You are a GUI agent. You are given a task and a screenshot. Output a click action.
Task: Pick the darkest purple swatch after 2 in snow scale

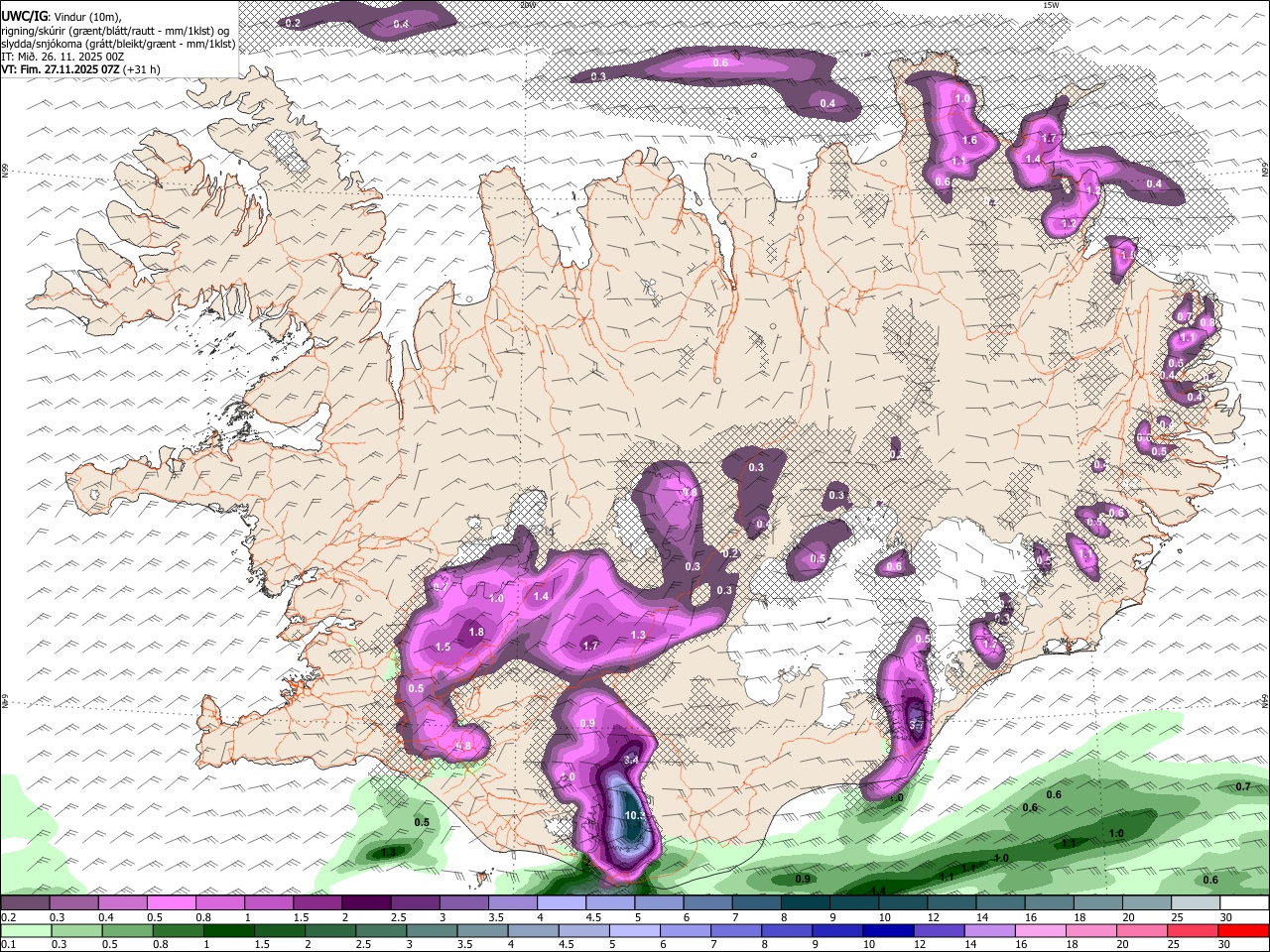click(x=366, y=903)
